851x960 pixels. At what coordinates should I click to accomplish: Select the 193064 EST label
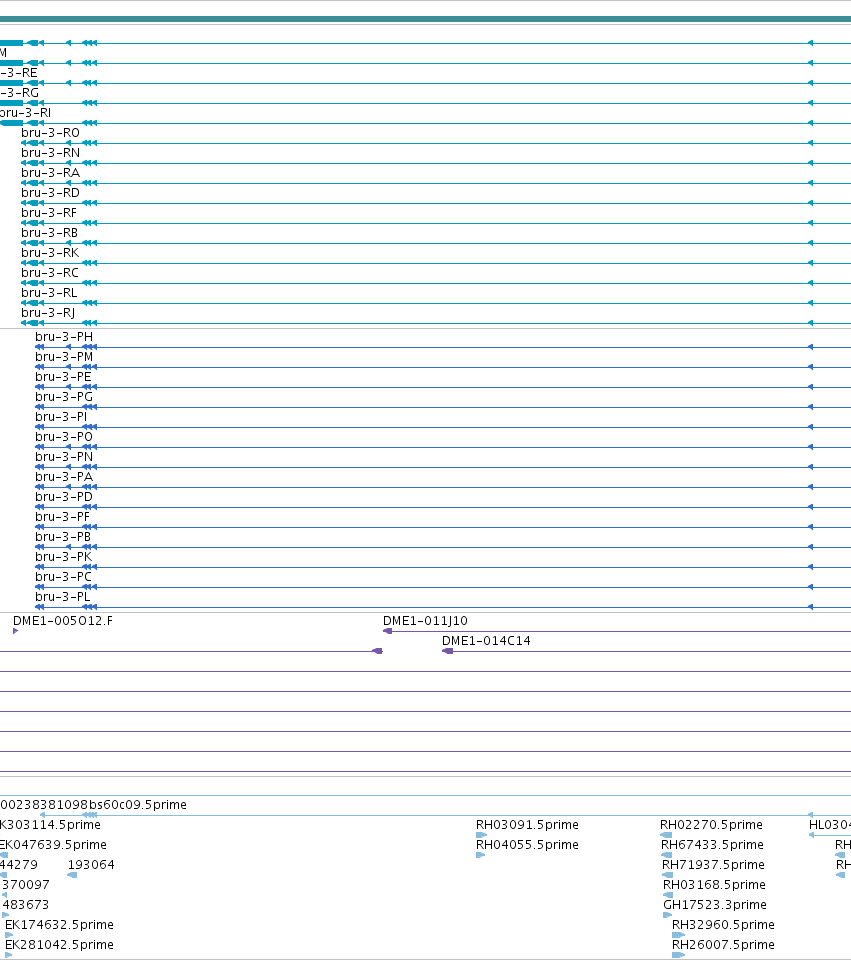pyautogui.click(x=91, y=865)
